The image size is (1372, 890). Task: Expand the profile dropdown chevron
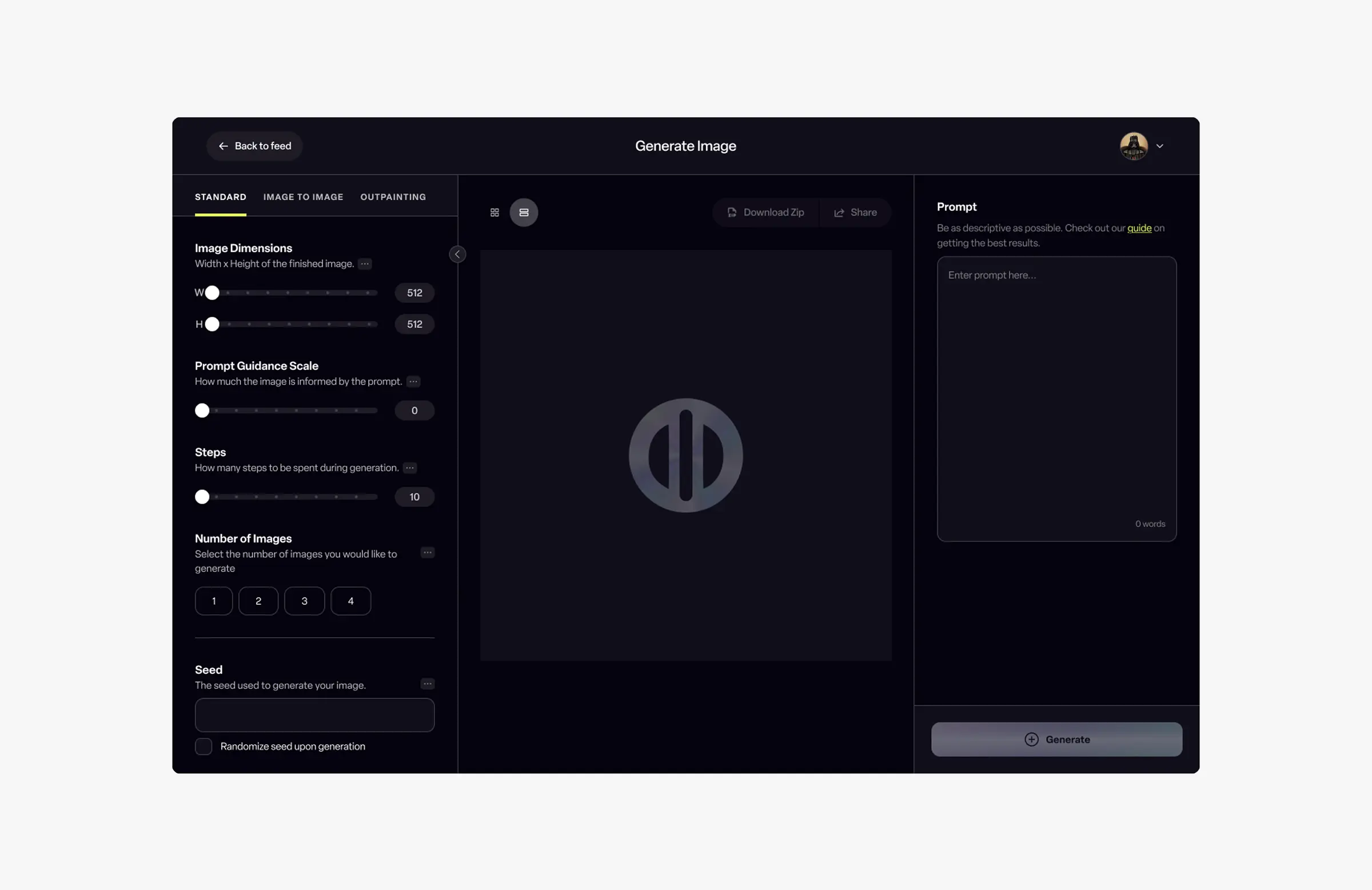(x=1159, y=146)
